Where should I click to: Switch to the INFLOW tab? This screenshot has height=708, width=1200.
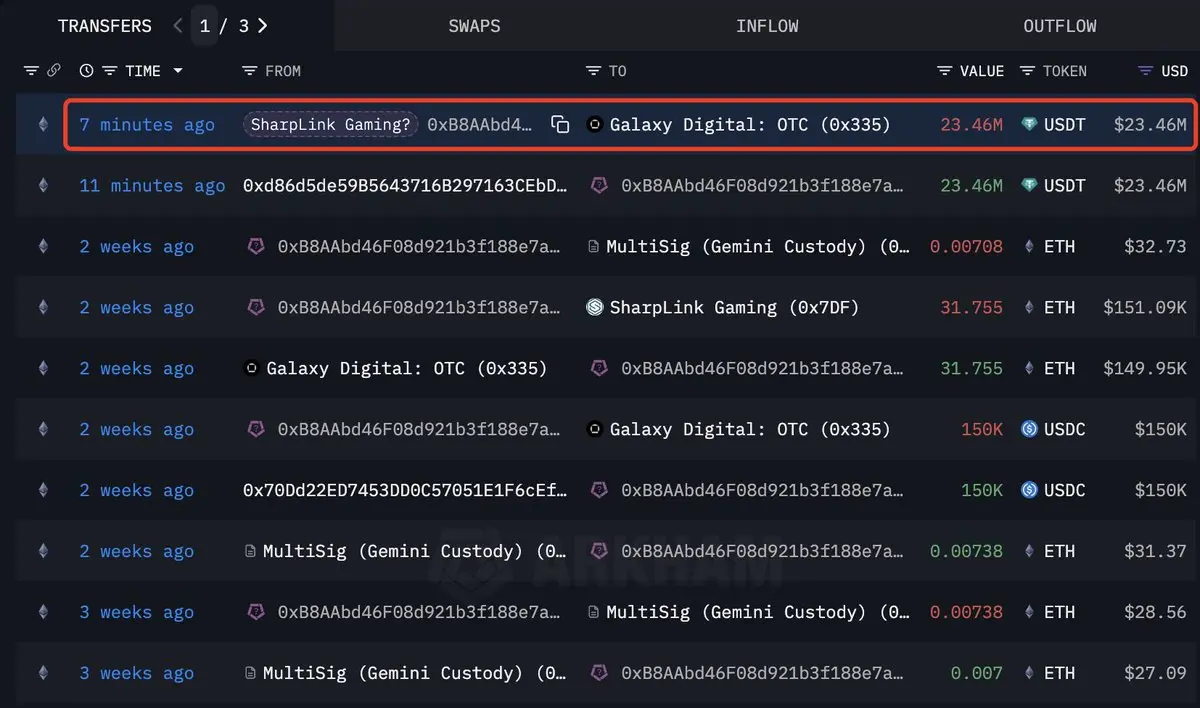[x=767, y=26]
